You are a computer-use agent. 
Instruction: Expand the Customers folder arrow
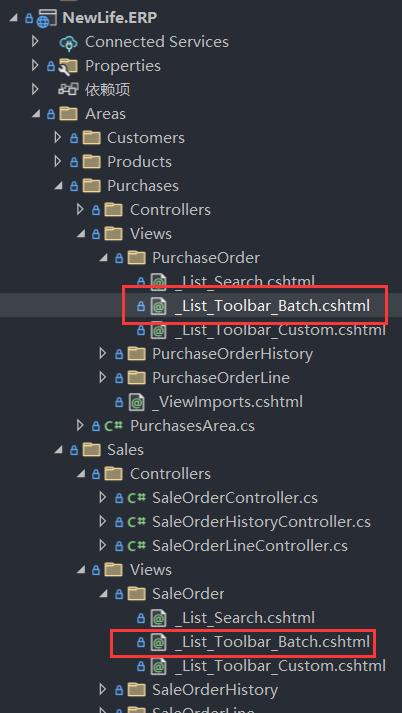(57, 138)
